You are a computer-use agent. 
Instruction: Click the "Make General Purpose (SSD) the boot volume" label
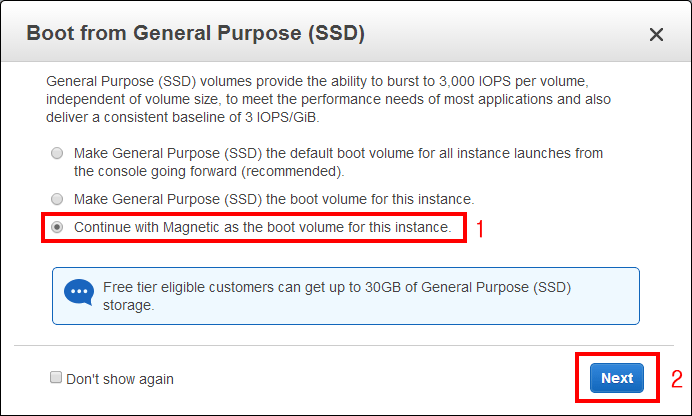(273, 199)
